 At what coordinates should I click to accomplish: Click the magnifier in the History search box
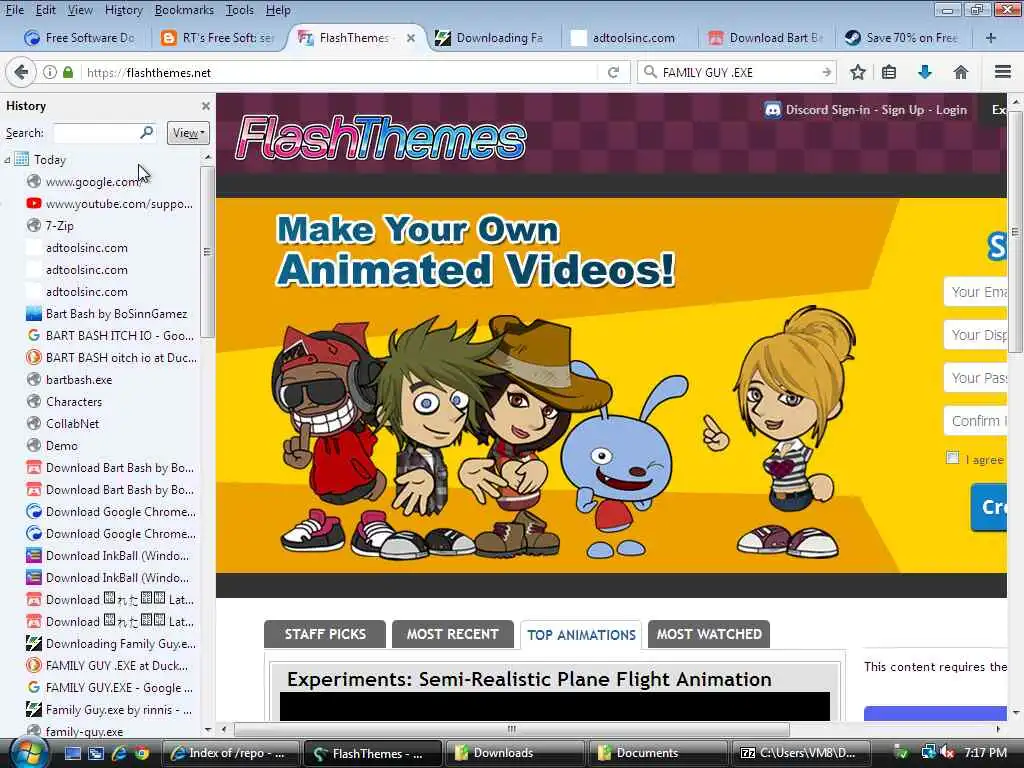point(147,133)
